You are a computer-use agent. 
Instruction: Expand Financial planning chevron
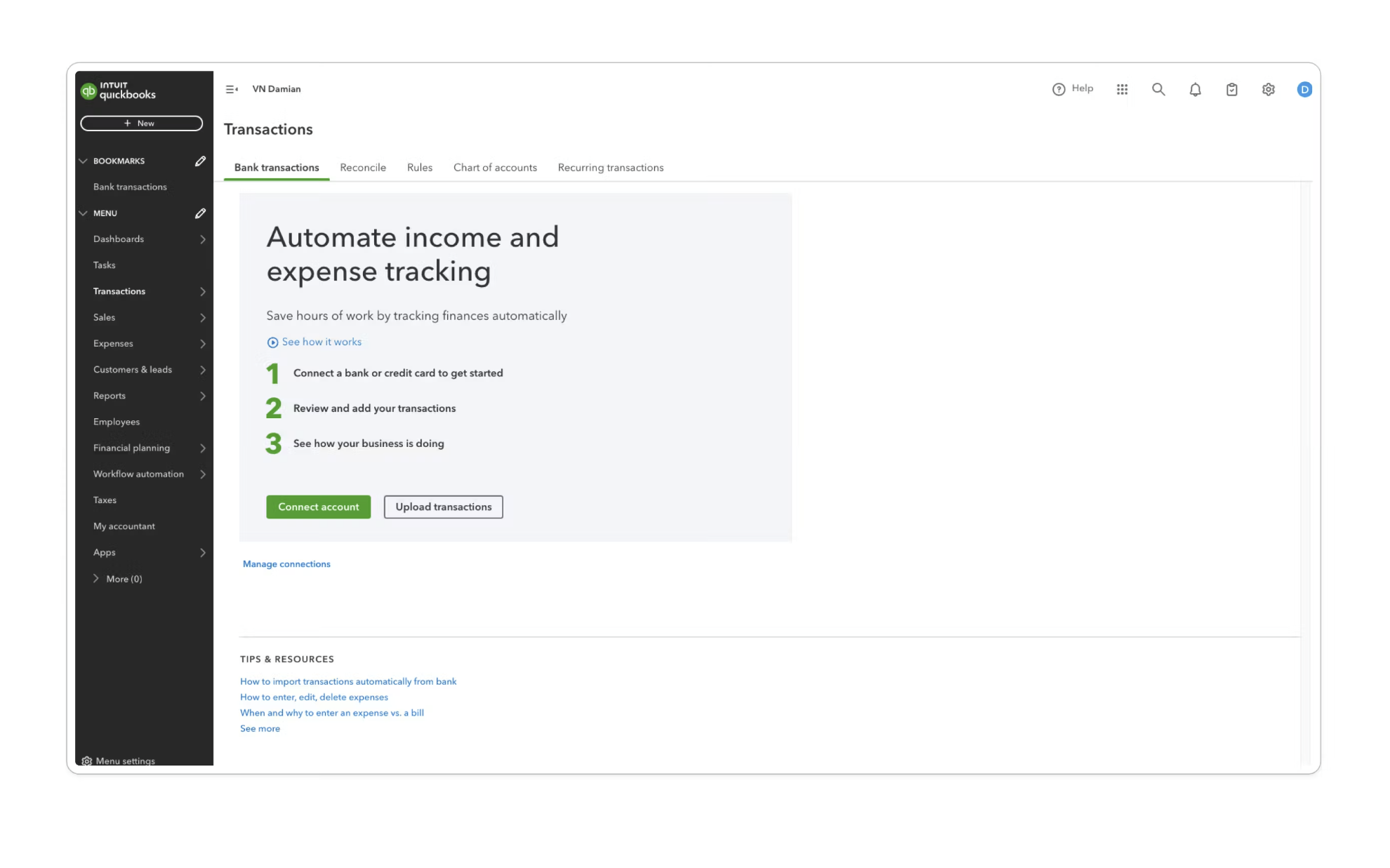(x=202, y=448)
